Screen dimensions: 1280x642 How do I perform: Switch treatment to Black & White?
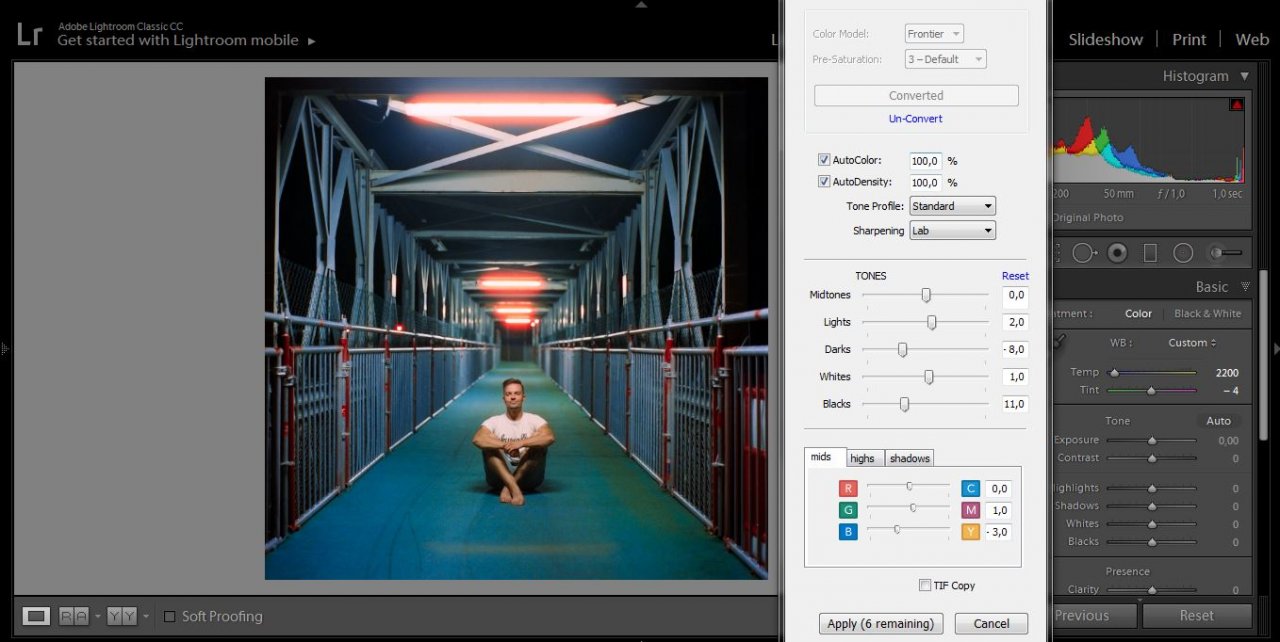point(1207,313)
